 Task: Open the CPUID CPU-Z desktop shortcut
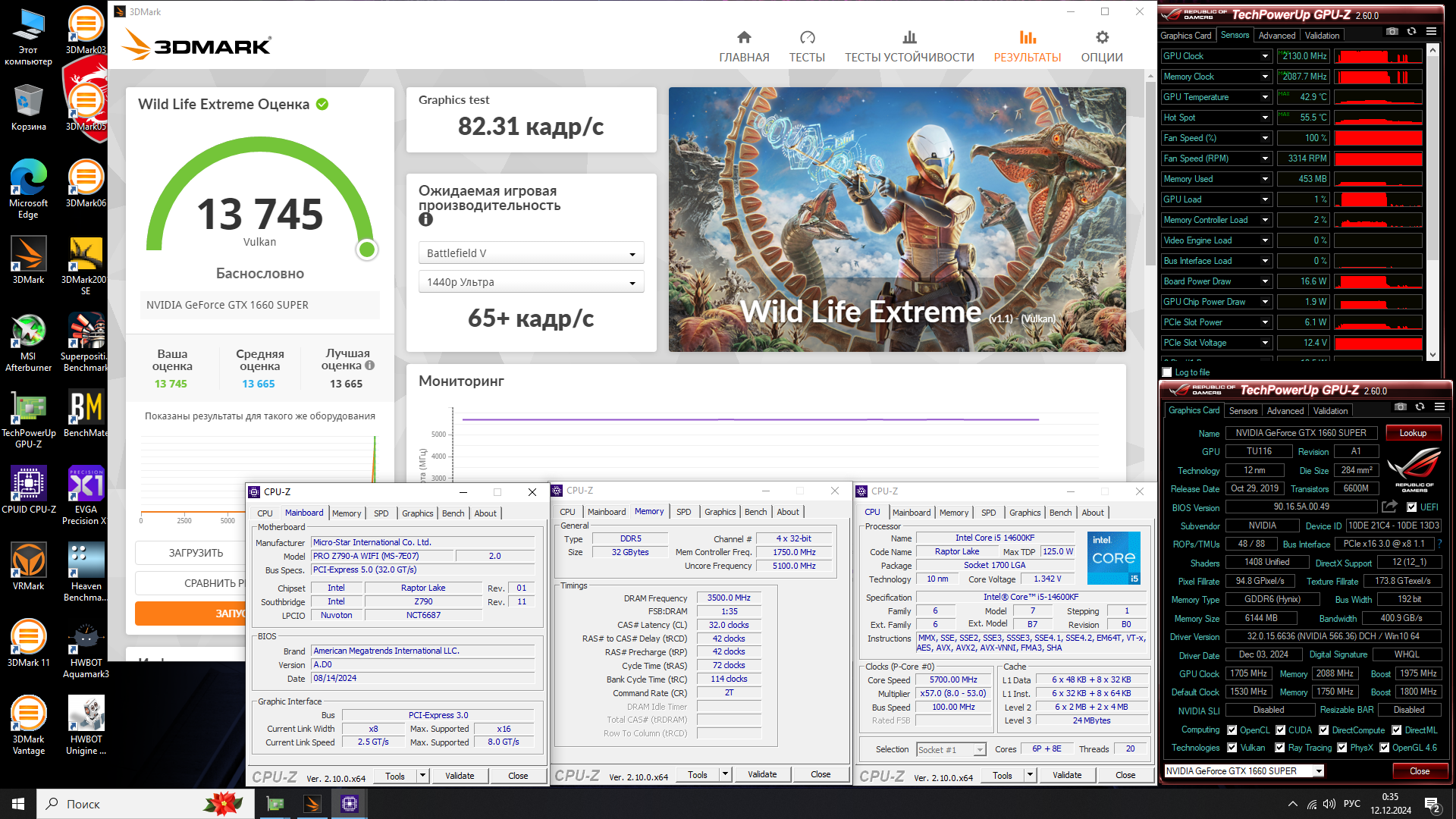(x=29, y=491)
